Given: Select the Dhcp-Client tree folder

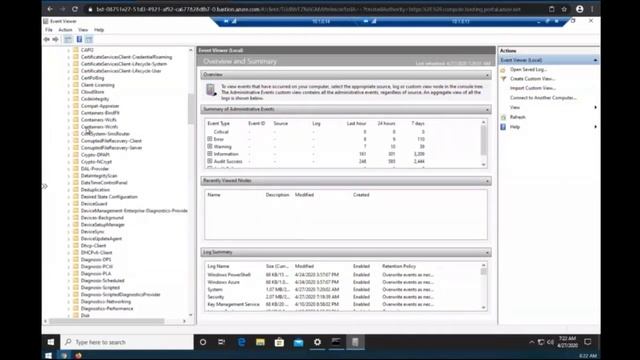Looking at the screenshot, I should point(93,246).
